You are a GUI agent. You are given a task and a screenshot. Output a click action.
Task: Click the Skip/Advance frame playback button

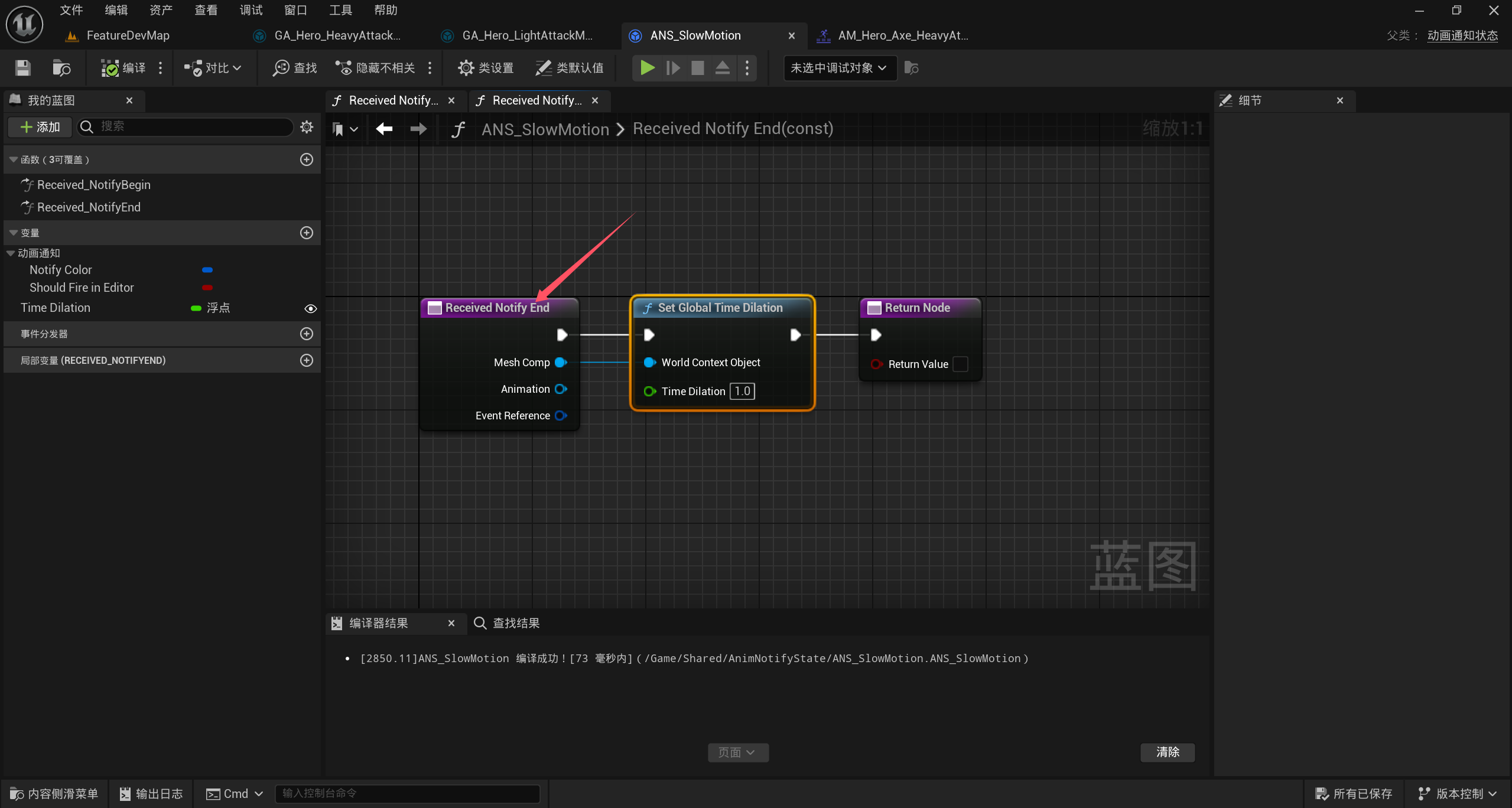pyautogui.click(x=672, y=68)
